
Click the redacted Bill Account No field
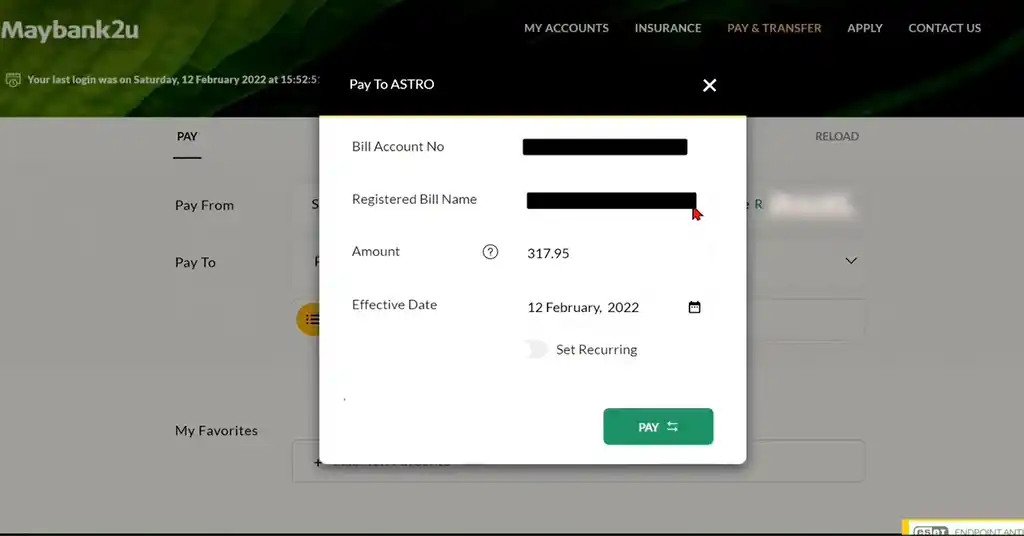pos(605,147)
